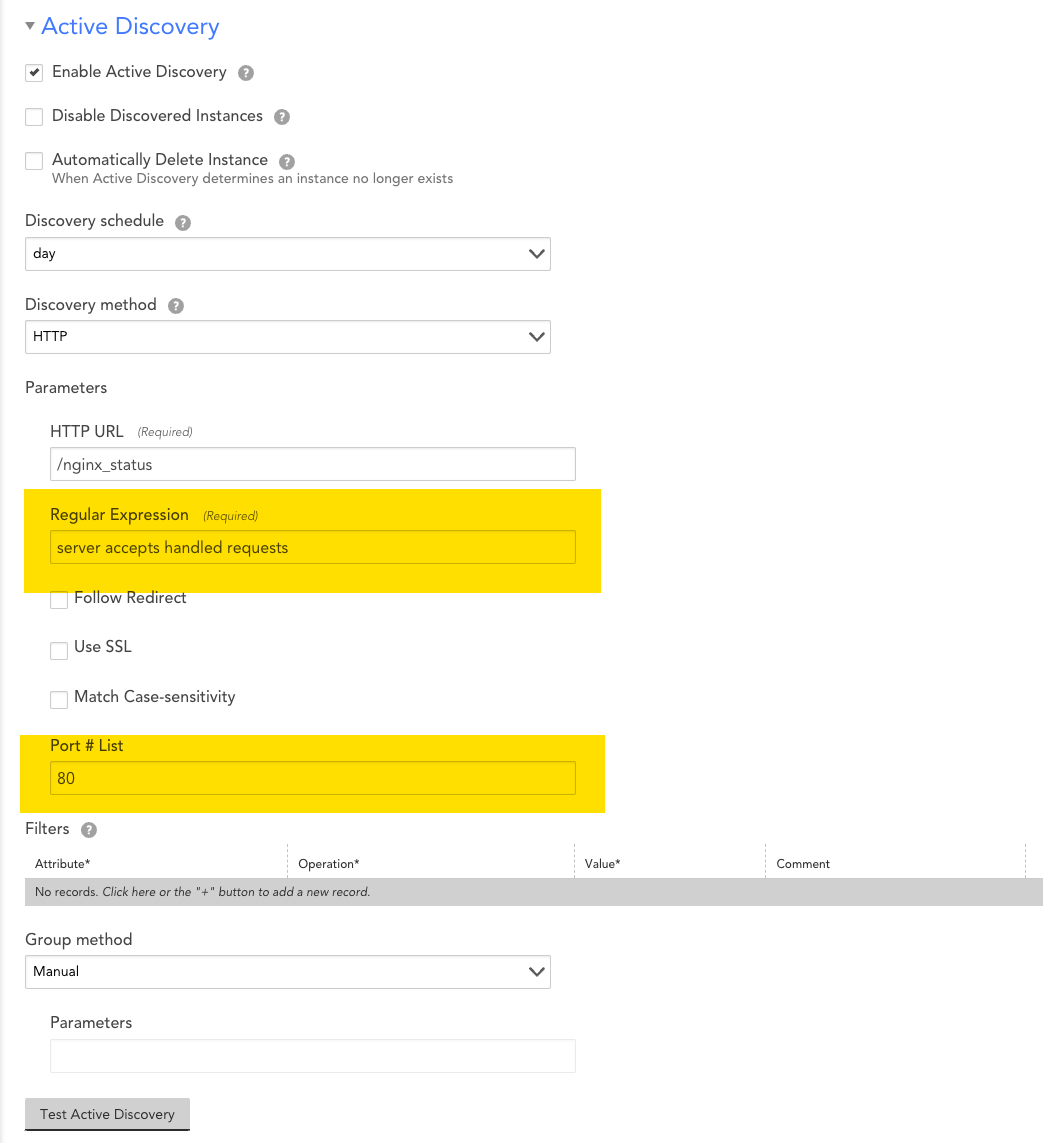Click the Filters help icon

(x=89, y=830)
